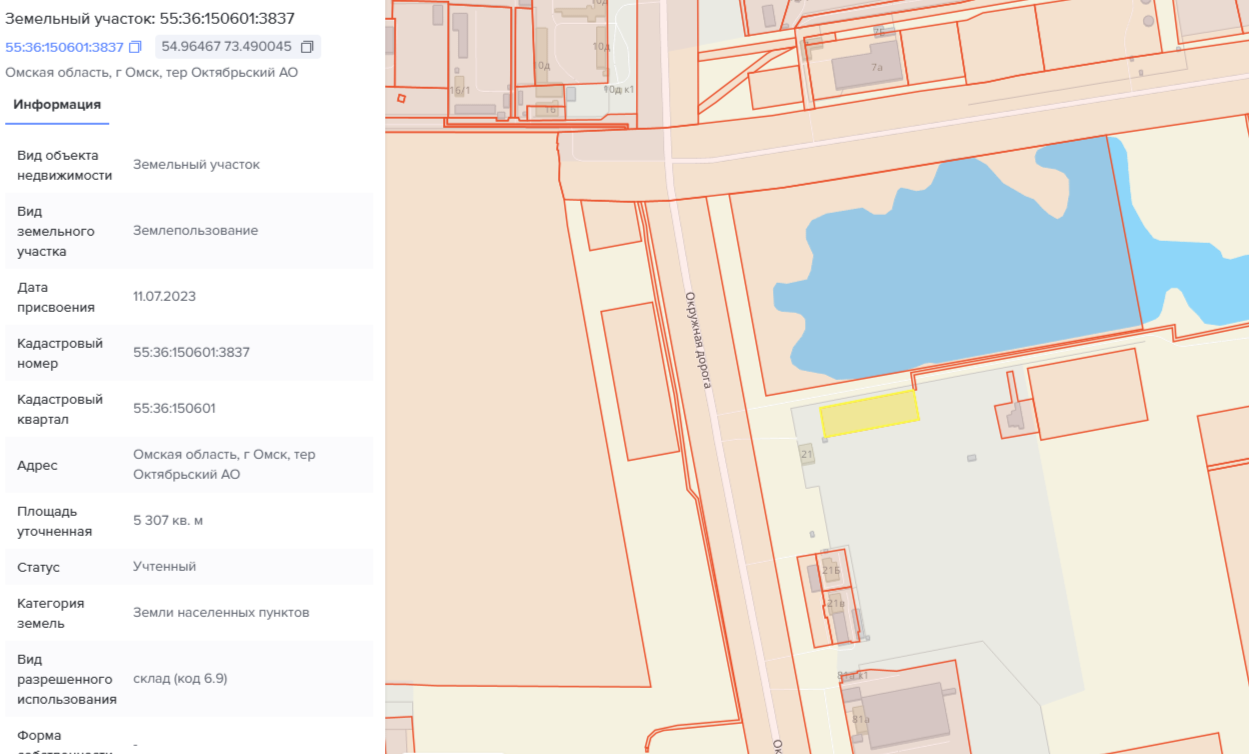Select building labeled 7a on the map
Viewport: 1249px width, 754px height.
pyautogui.click(x=866, y=67)
